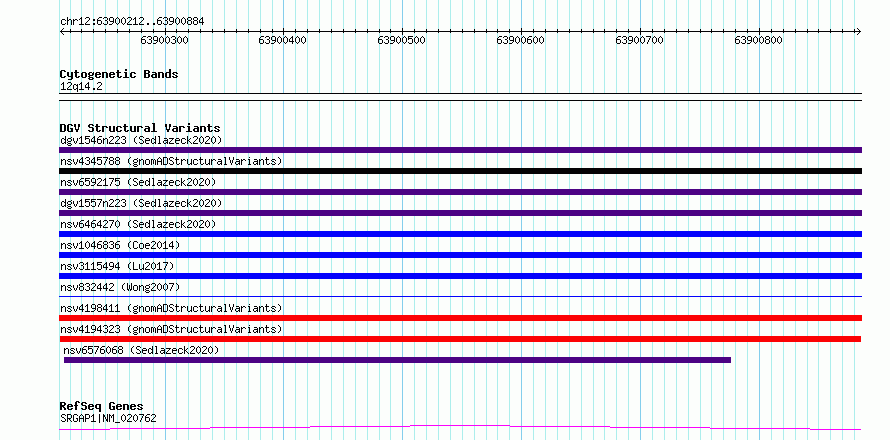Click ruler position 63900800

pyautogui.click(x=758, y=40)
